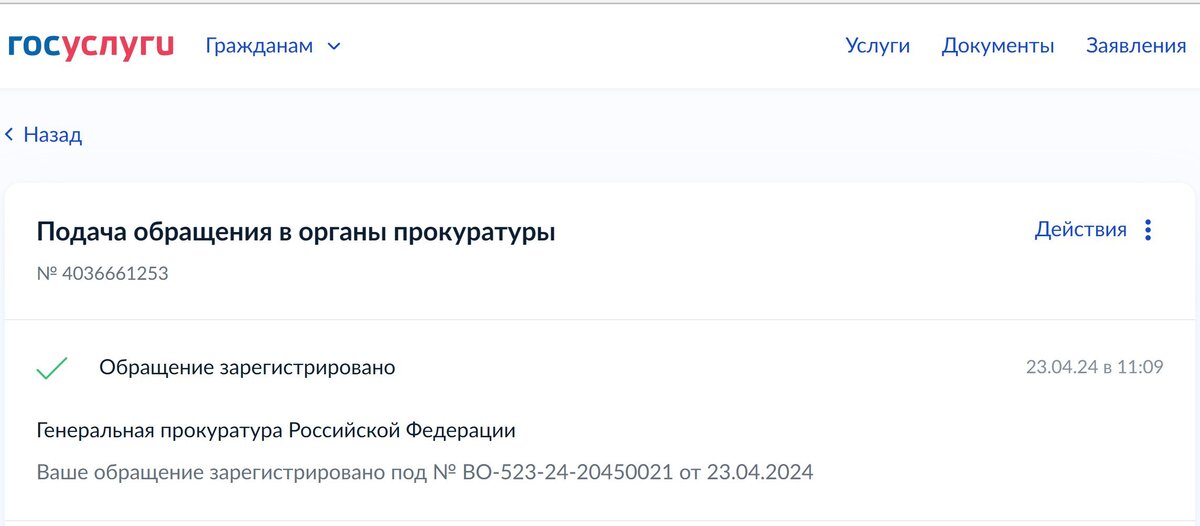Image resolution: width=1200 pixels, height=526 pixels.
Task: Click the left arrow beside Назад
Action: tap(10, 135)
